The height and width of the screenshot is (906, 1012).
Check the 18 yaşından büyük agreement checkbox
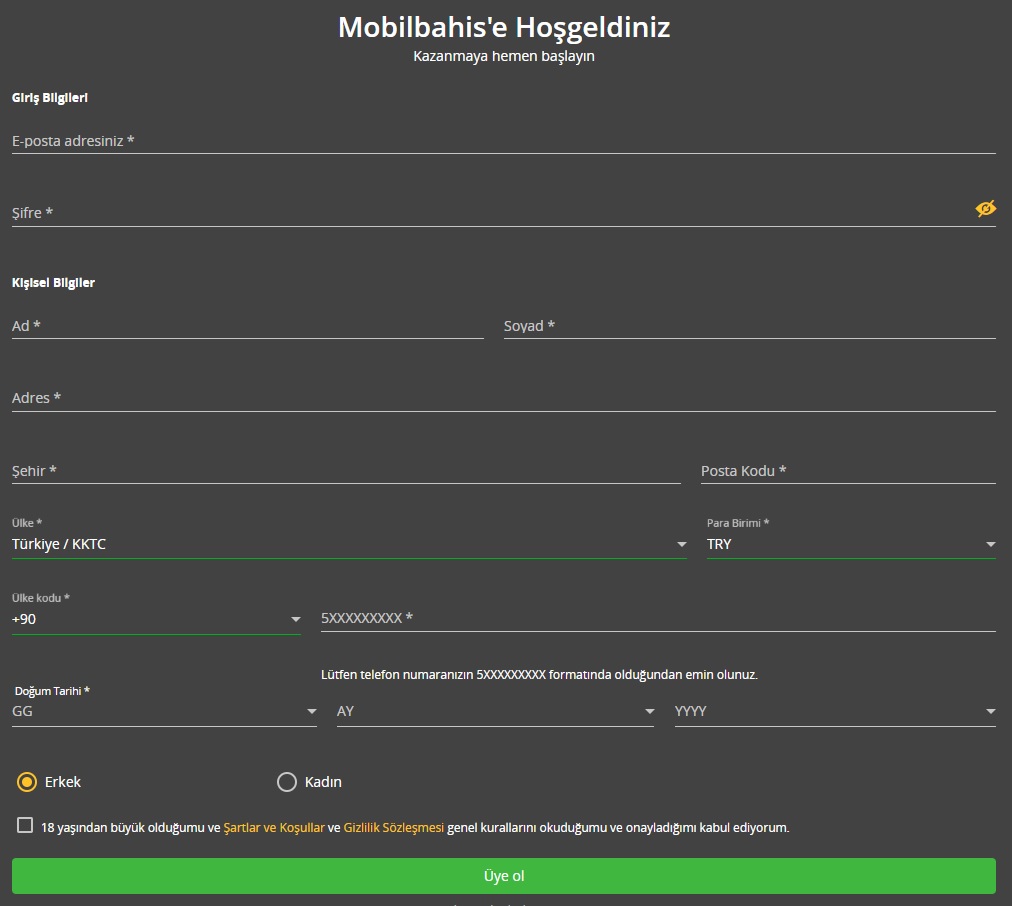pos(25,825)
